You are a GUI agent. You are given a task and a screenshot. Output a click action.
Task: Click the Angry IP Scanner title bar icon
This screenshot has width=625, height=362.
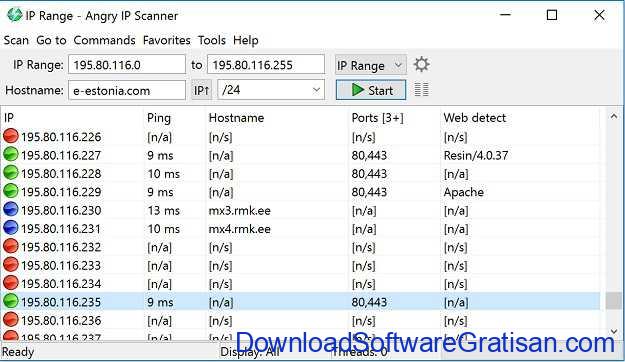point(14,15)
